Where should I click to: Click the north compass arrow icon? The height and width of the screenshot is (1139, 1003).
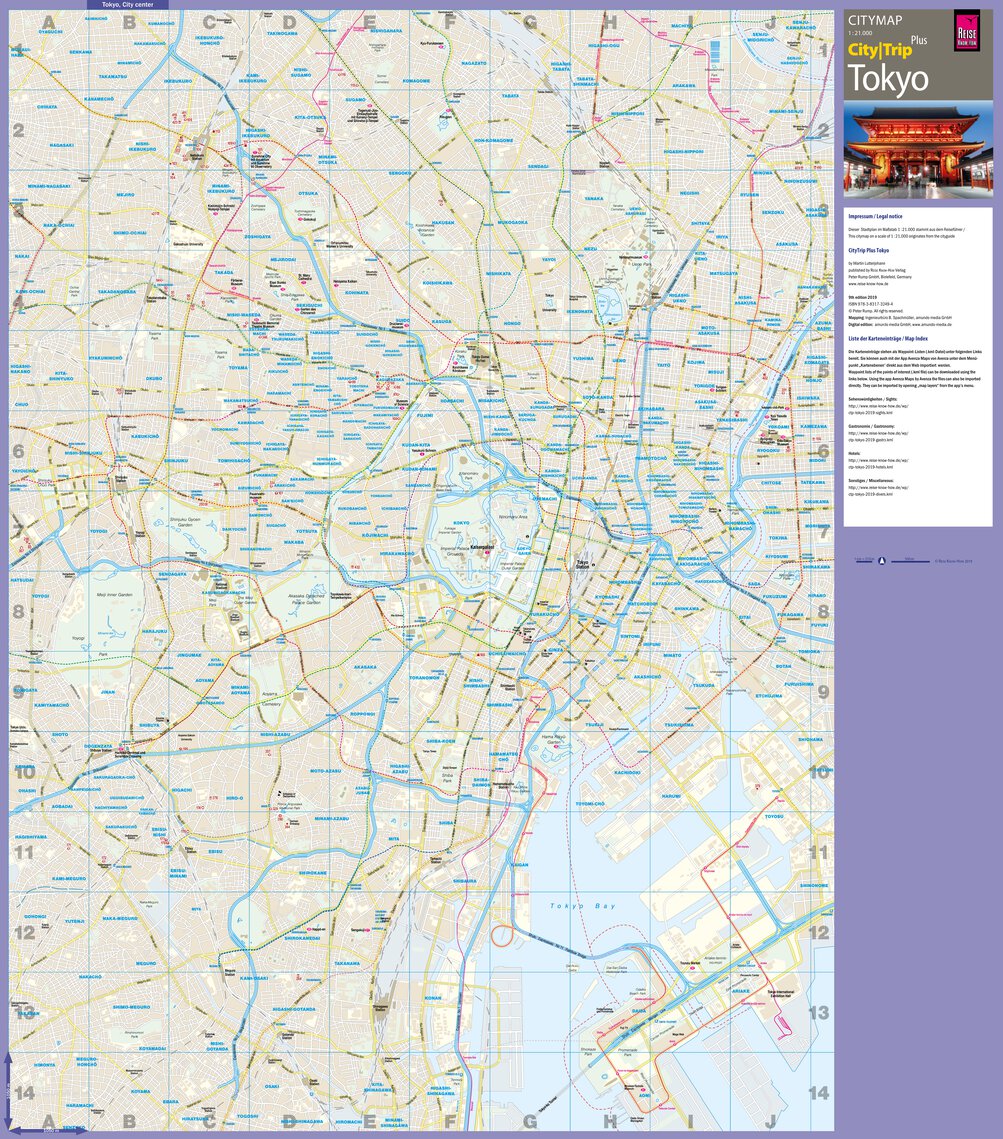click(x=882, y=560)
